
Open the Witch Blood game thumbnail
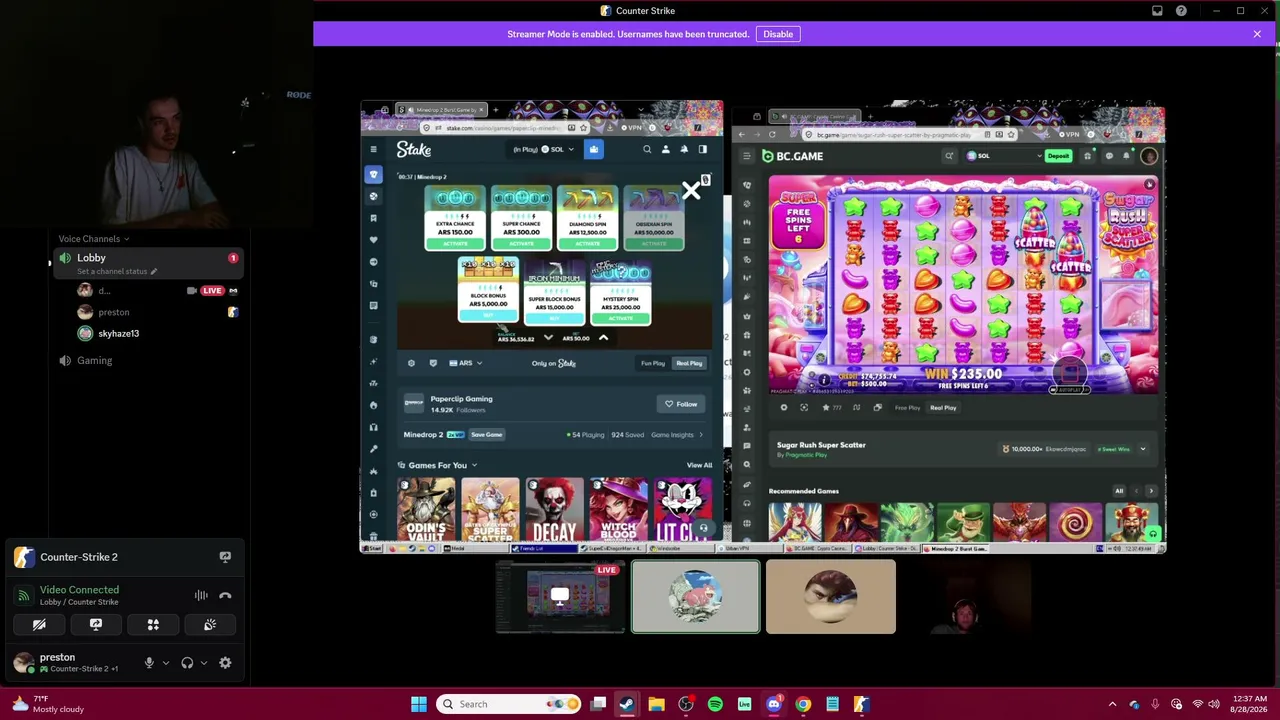point(619,510)
